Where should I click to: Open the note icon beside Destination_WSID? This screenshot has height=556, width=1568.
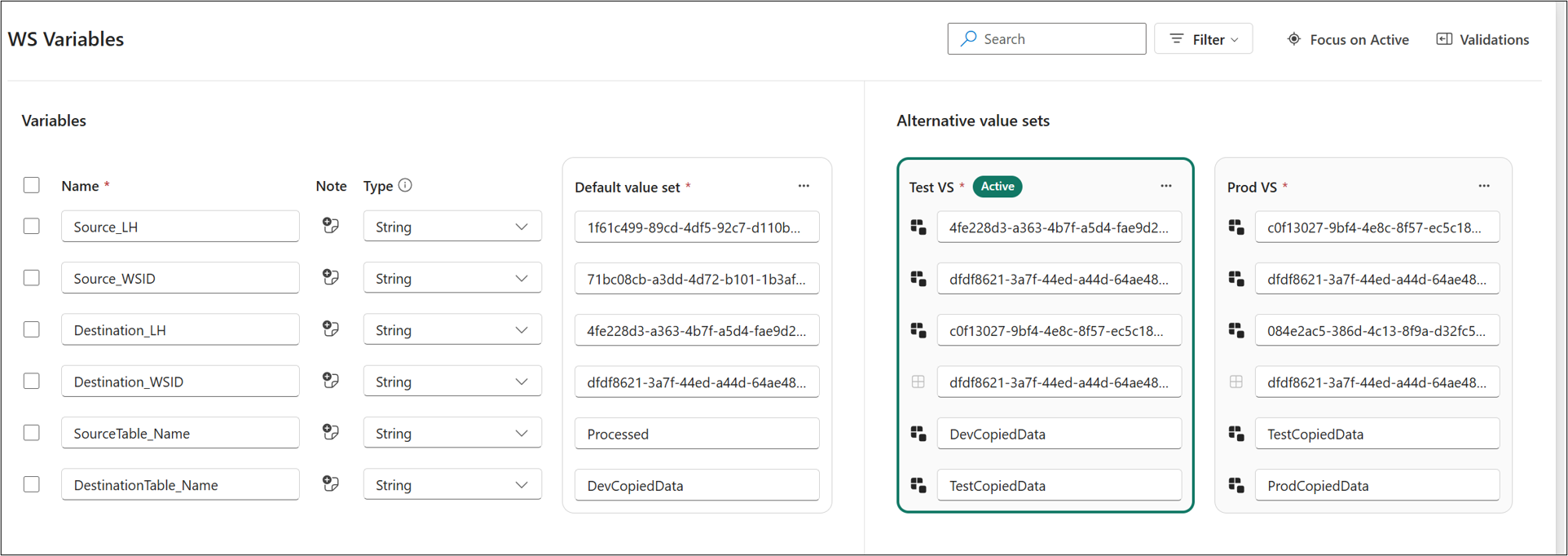[x=330, y=381]
